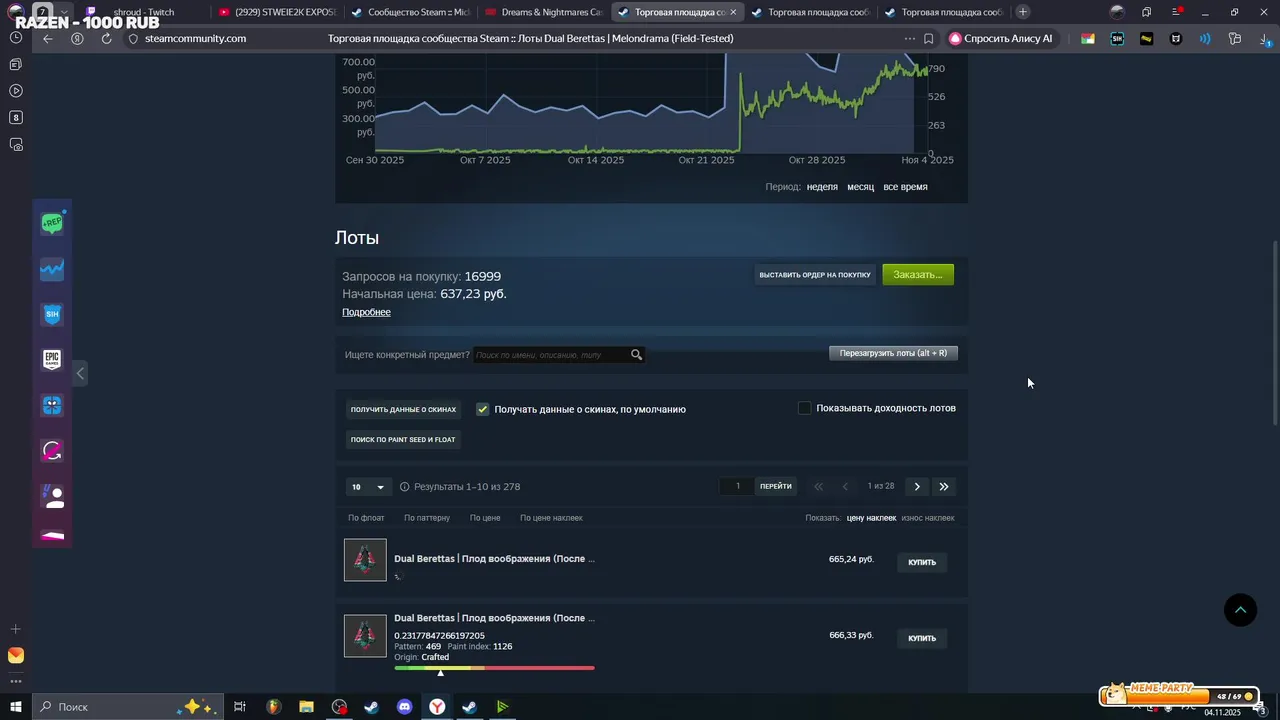This screenshot has width=1280, height=720.
Task: Show 'износ наклеек' option
Action: [x=928, y=518]
